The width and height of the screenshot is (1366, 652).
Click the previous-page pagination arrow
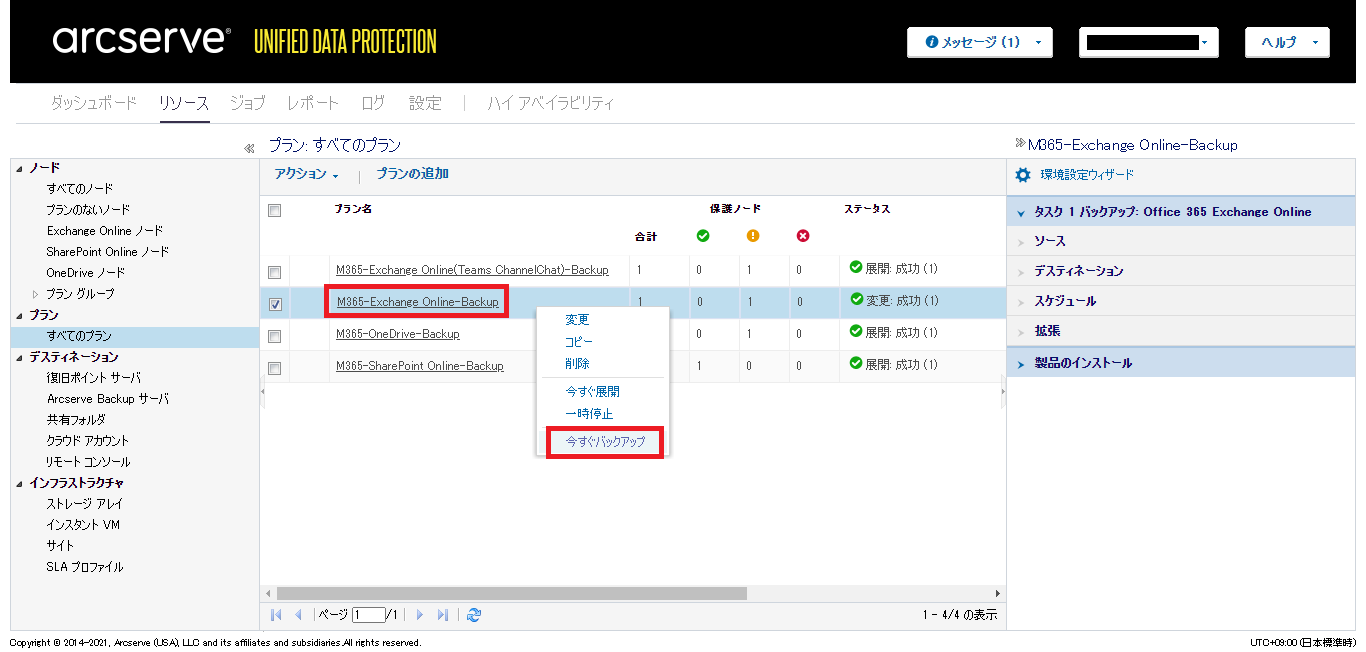(298, 615)
